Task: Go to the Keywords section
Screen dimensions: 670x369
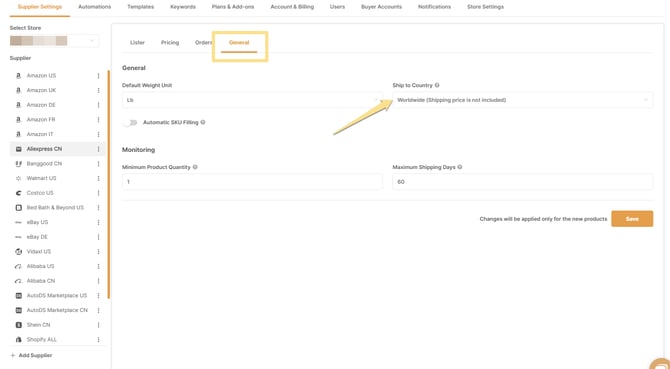Action: [x=183, y=7]
